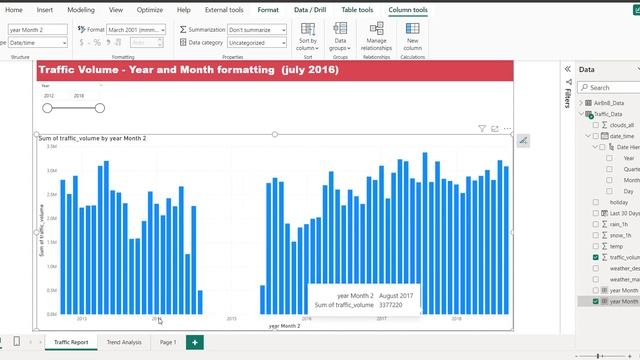This screenshot has height=360, width=640.
Task: Open the Summarization Don't summarize dropdown
Action: pos(257,29)
